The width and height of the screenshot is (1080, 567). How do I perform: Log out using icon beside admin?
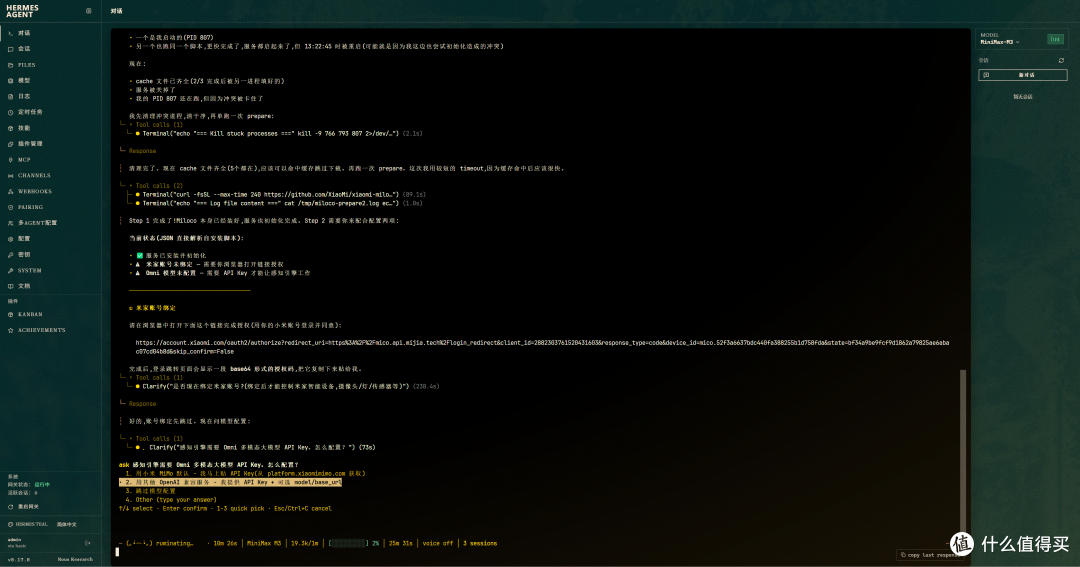[87, 543]
